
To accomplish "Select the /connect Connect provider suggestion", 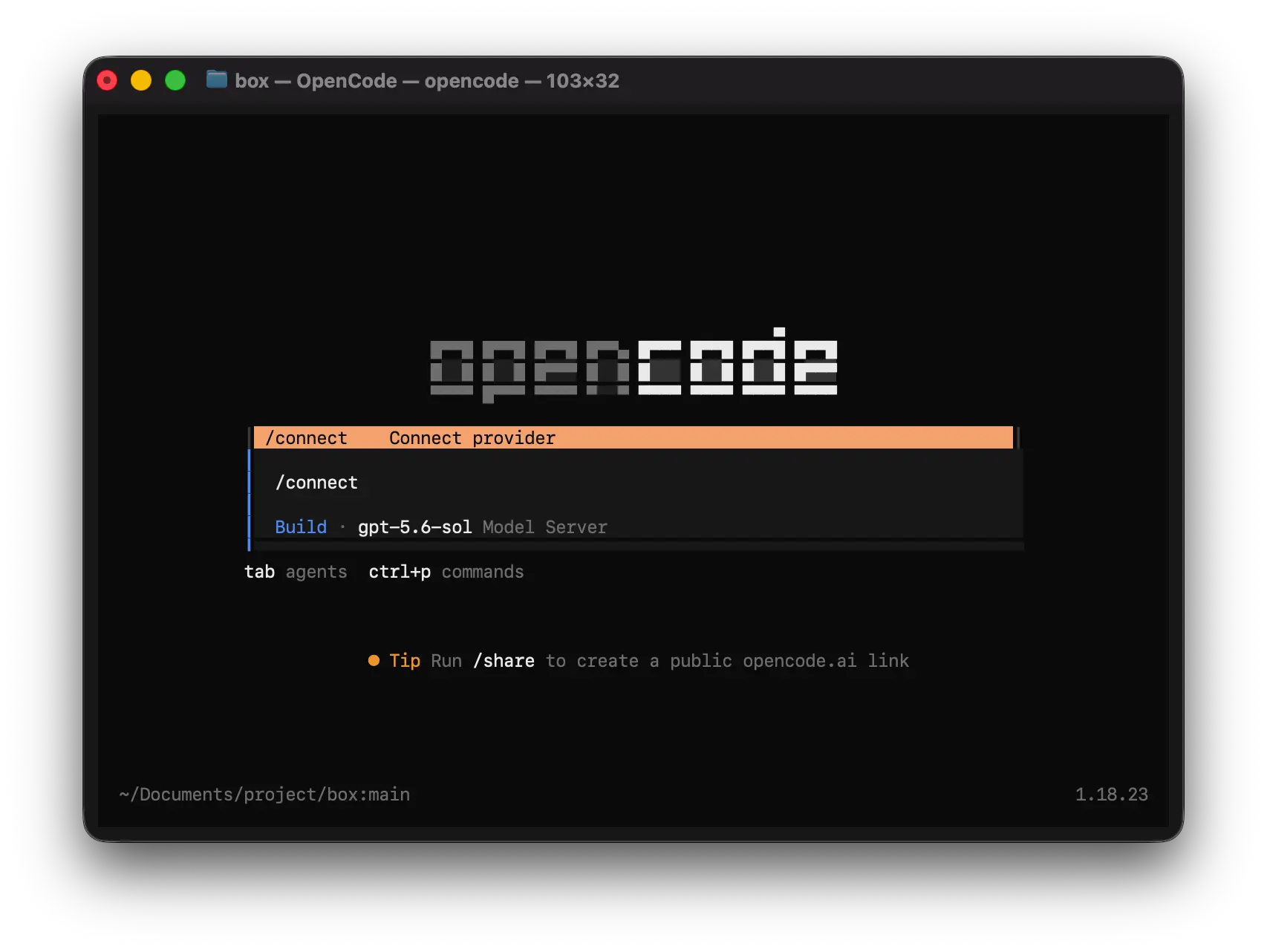I will pos(633,438).
